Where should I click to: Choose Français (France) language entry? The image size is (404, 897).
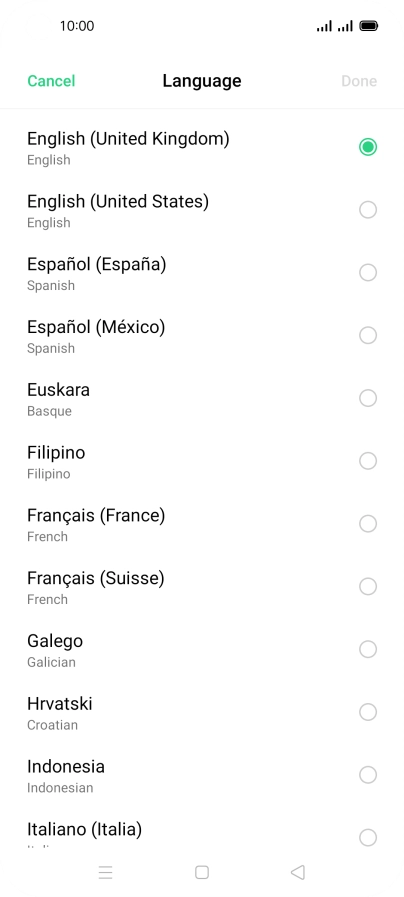click(x=202, y=524)
